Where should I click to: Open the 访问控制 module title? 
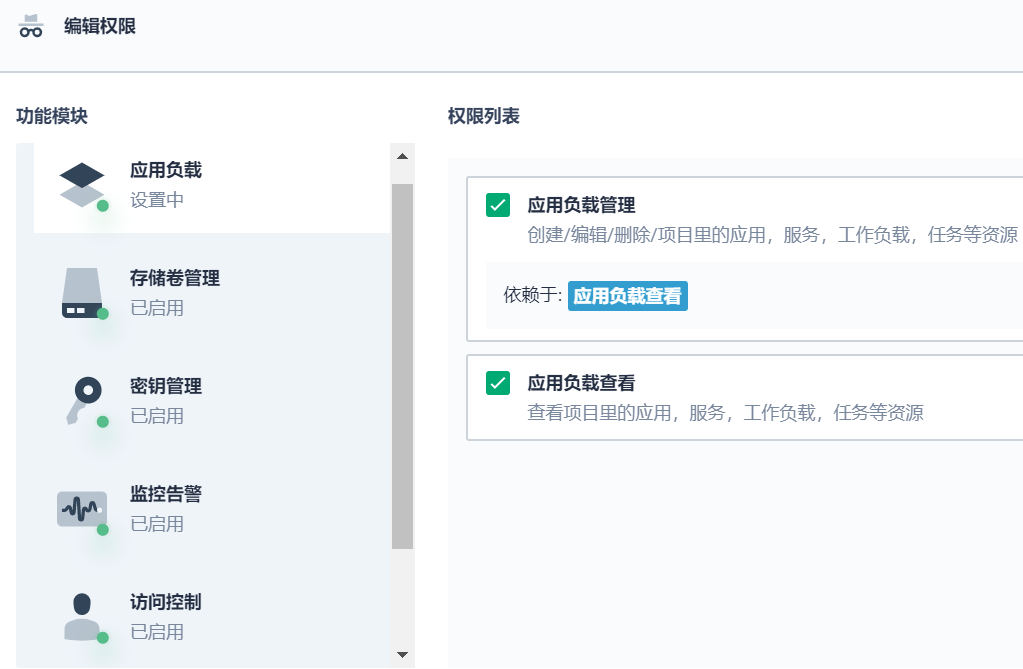(x=166, y=602)
